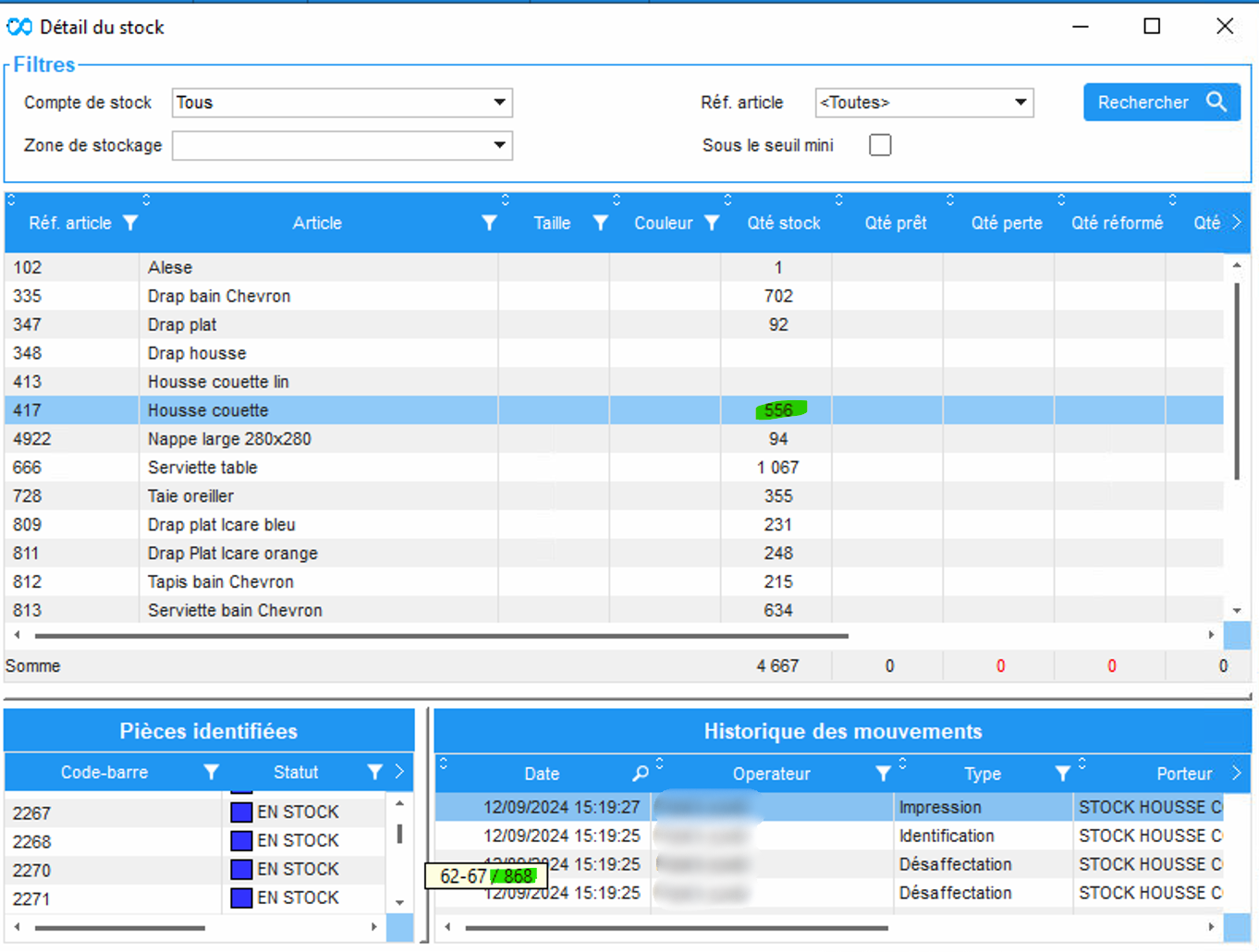Show more Historique des mouvements columns

click(x=1237, y=773)
